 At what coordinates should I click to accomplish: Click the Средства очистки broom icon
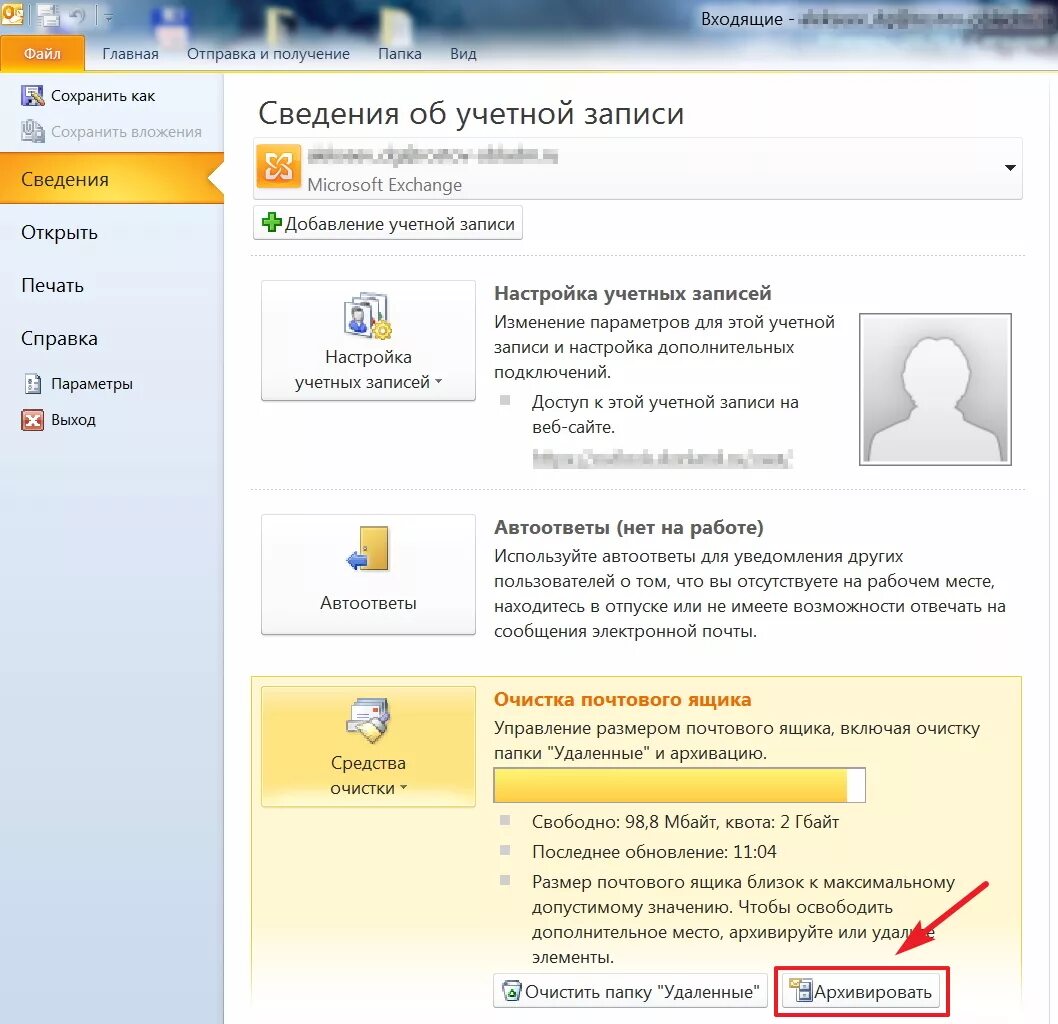coord(368,720)
